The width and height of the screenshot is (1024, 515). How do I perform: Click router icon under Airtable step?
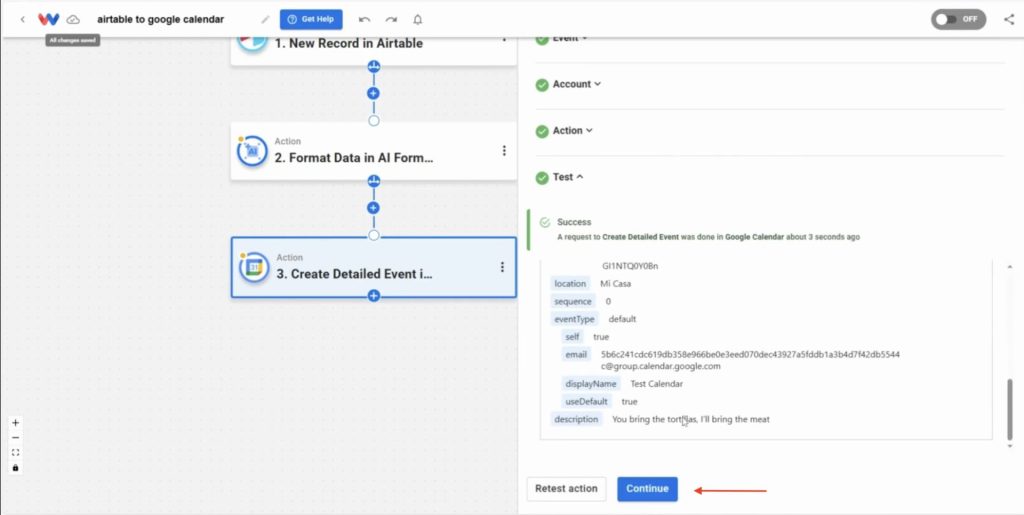(374, 67)
